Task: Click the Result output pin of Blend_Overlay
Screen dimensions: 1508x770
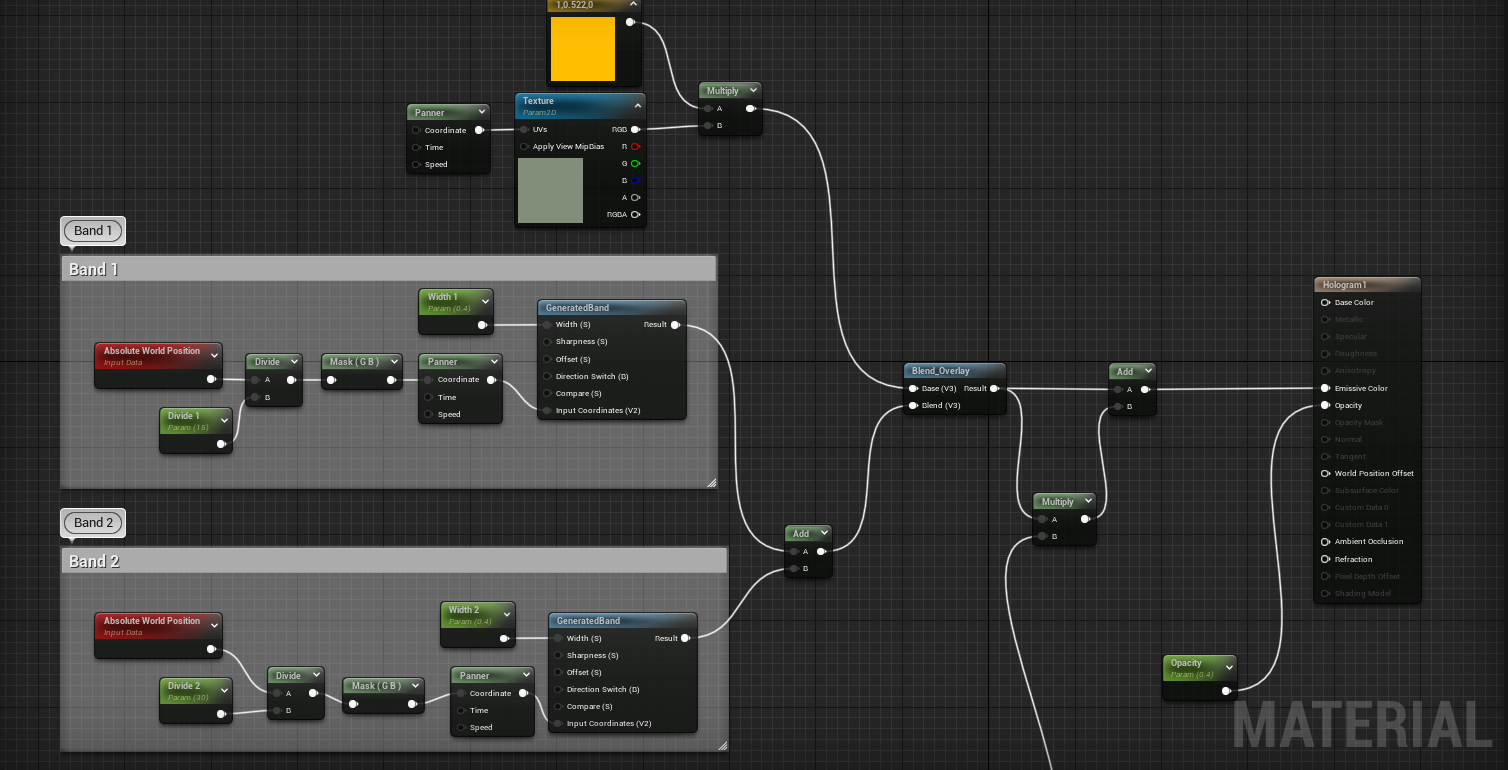Action: click(994, 388)
